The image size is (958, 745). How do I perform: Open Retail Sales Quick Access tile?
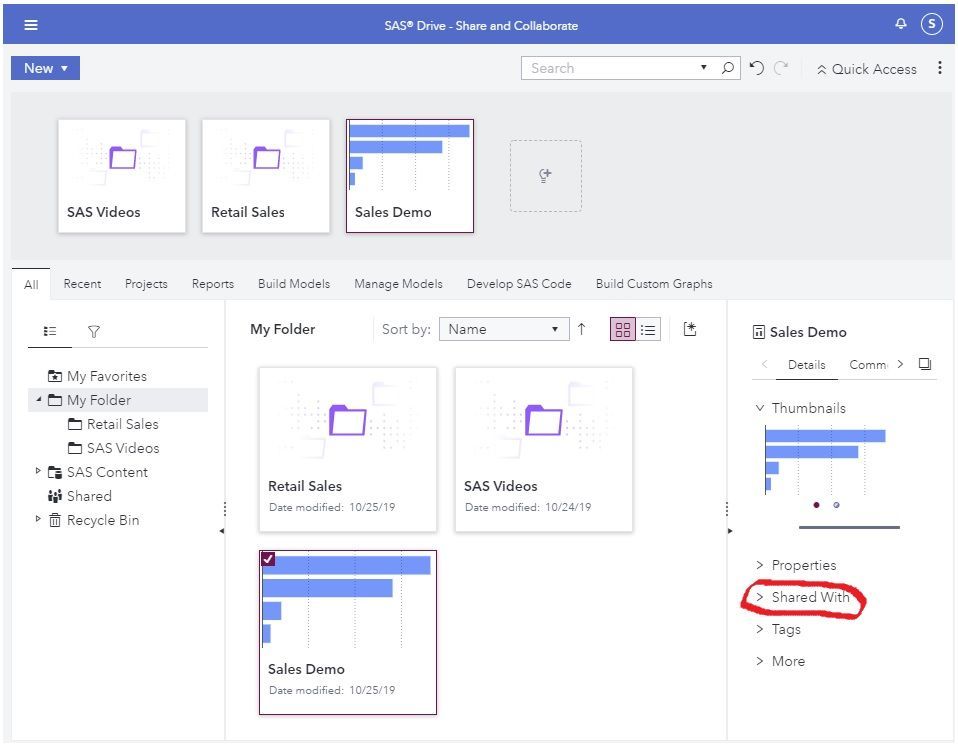click(x=266, y=176)
